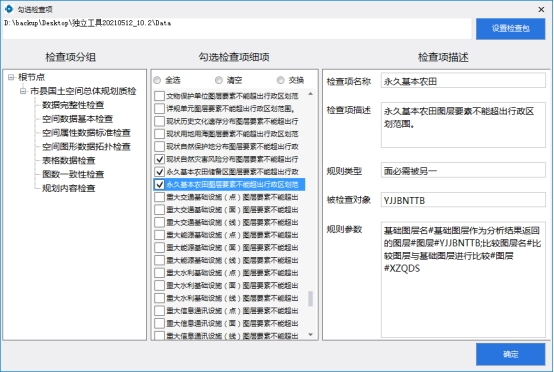Click the checklist scrollbar up arrow
This screenshot has width=554, height=372.
click(311, 94)
